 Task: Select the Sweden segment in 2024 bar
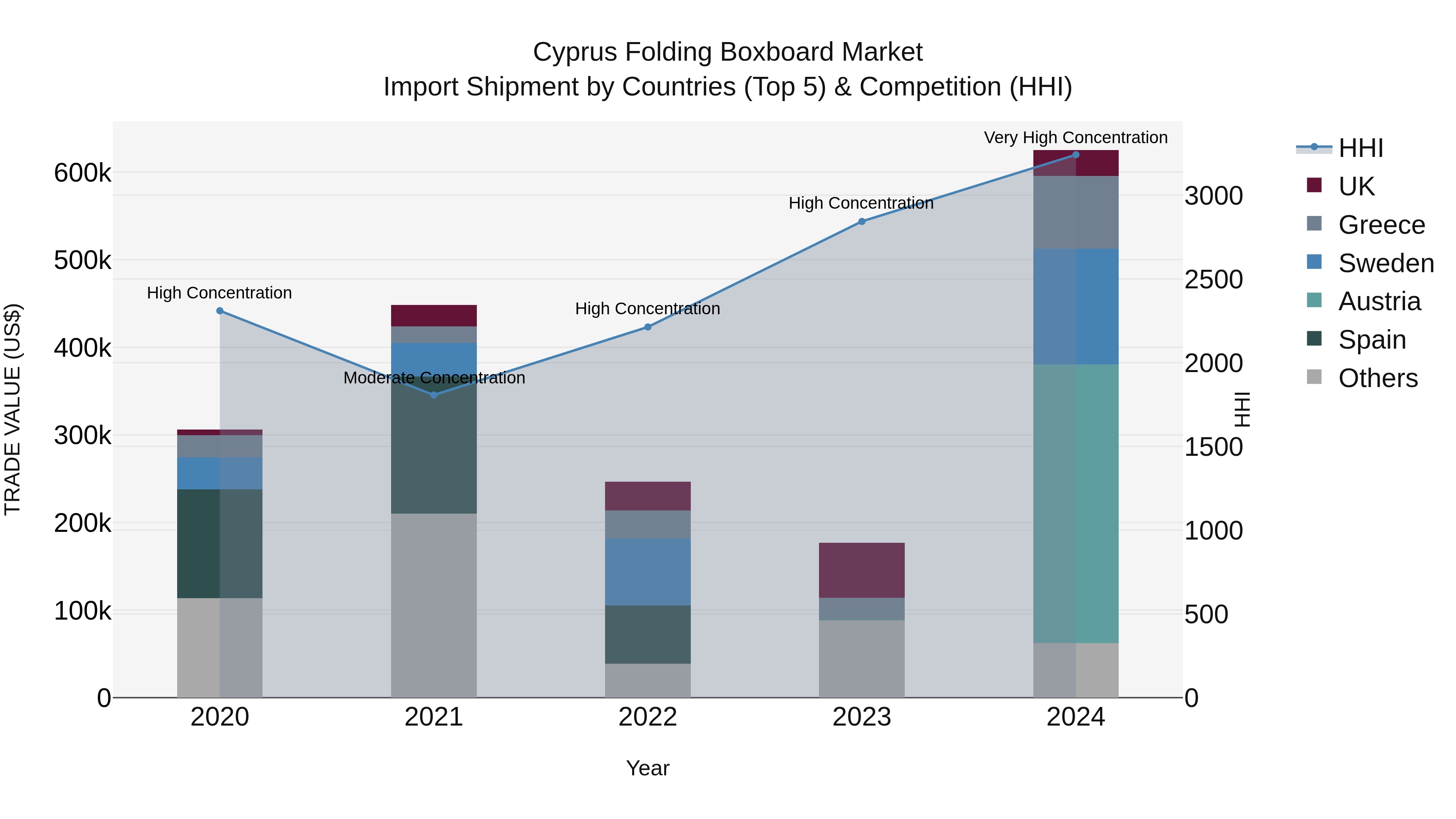[1076, 307]
